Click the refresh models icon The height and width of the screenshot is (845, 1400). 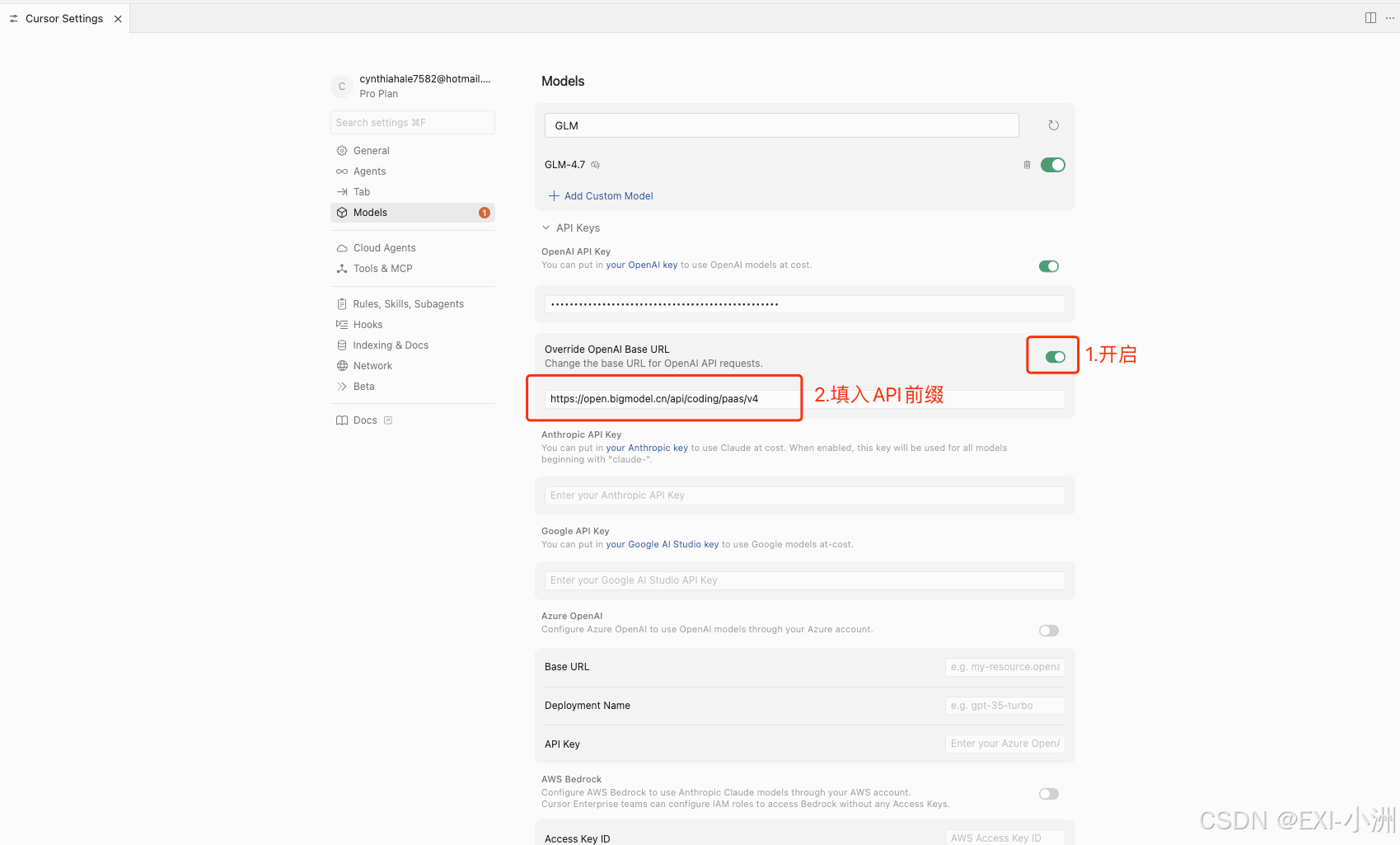[1053, 125]
